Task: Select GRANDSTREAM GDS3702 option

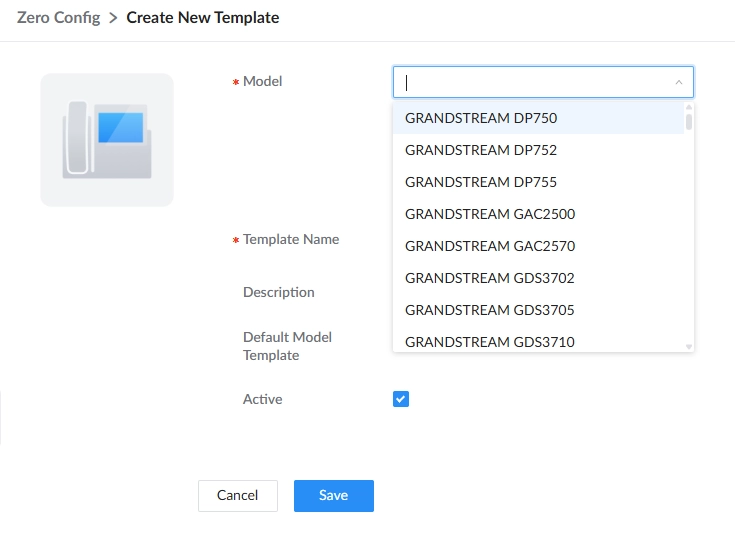Action: [538, 278]
